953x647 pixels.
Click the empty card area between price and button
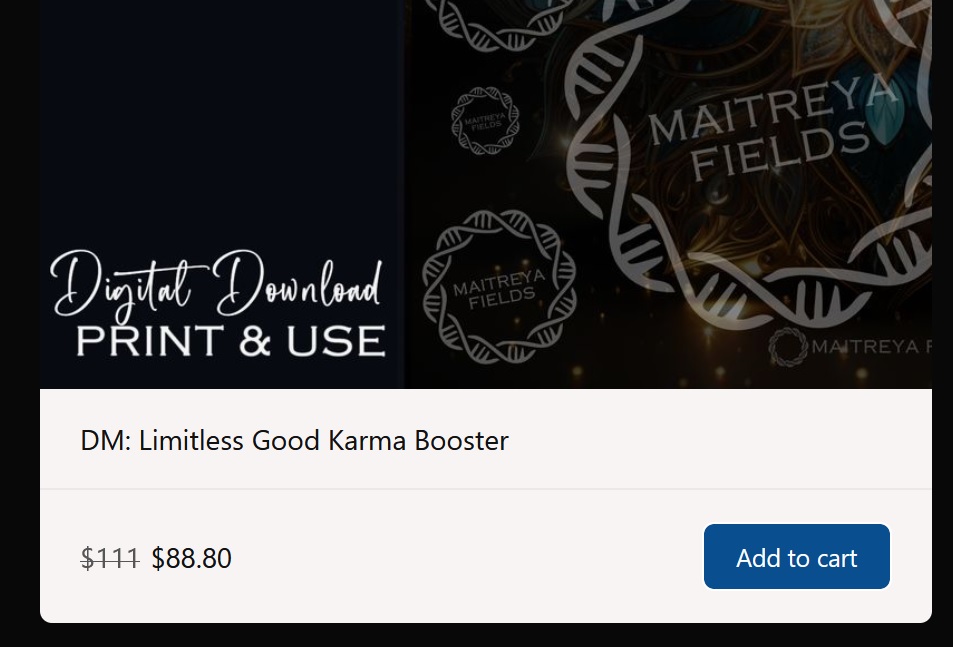point(468,556)
